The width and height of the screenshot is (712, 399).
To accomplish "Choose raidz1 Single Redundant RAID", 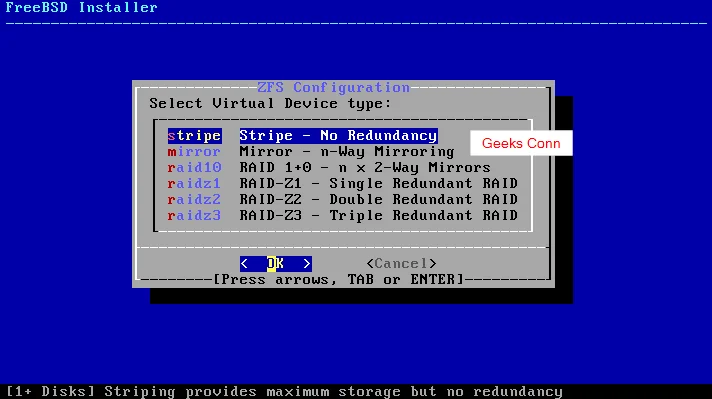I will 194,183.
